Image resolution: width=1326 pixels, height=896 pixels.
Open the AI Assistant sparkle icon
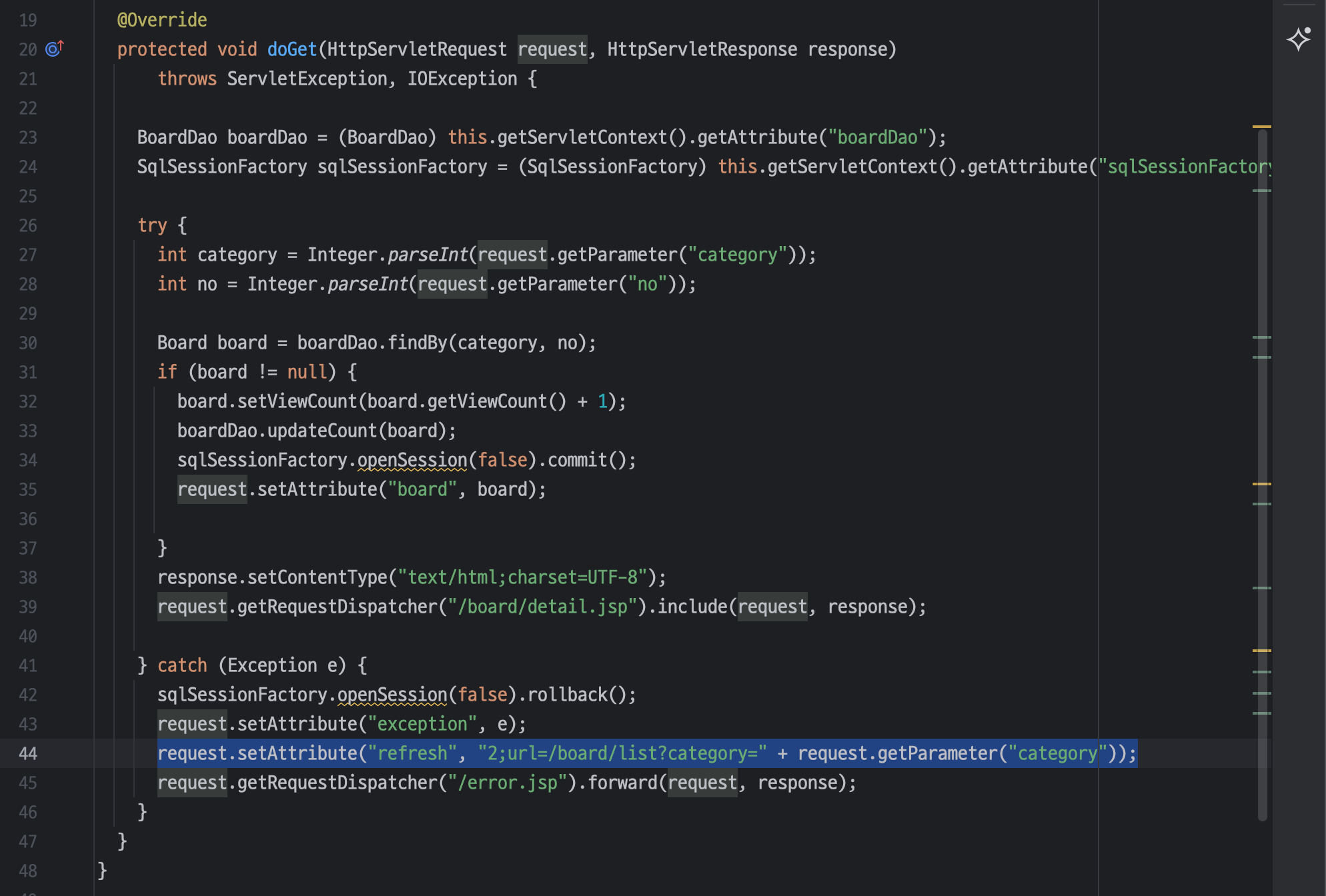click(x=1299, y=39)
